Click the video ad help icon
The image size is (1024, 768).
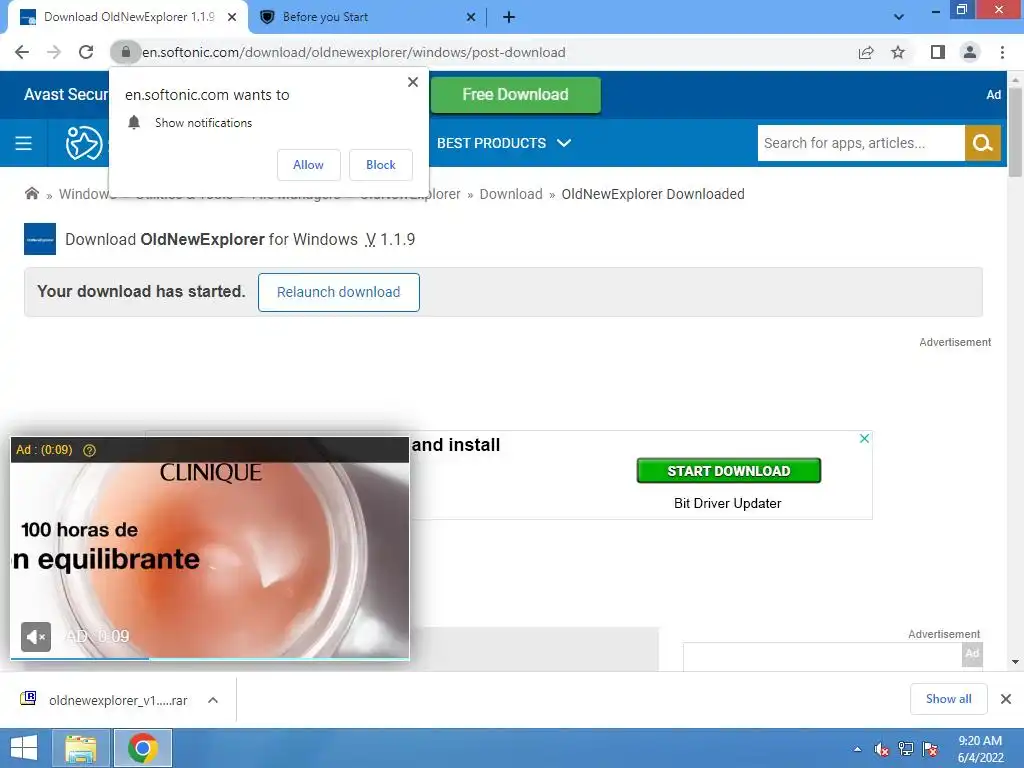tap(89, 450)
